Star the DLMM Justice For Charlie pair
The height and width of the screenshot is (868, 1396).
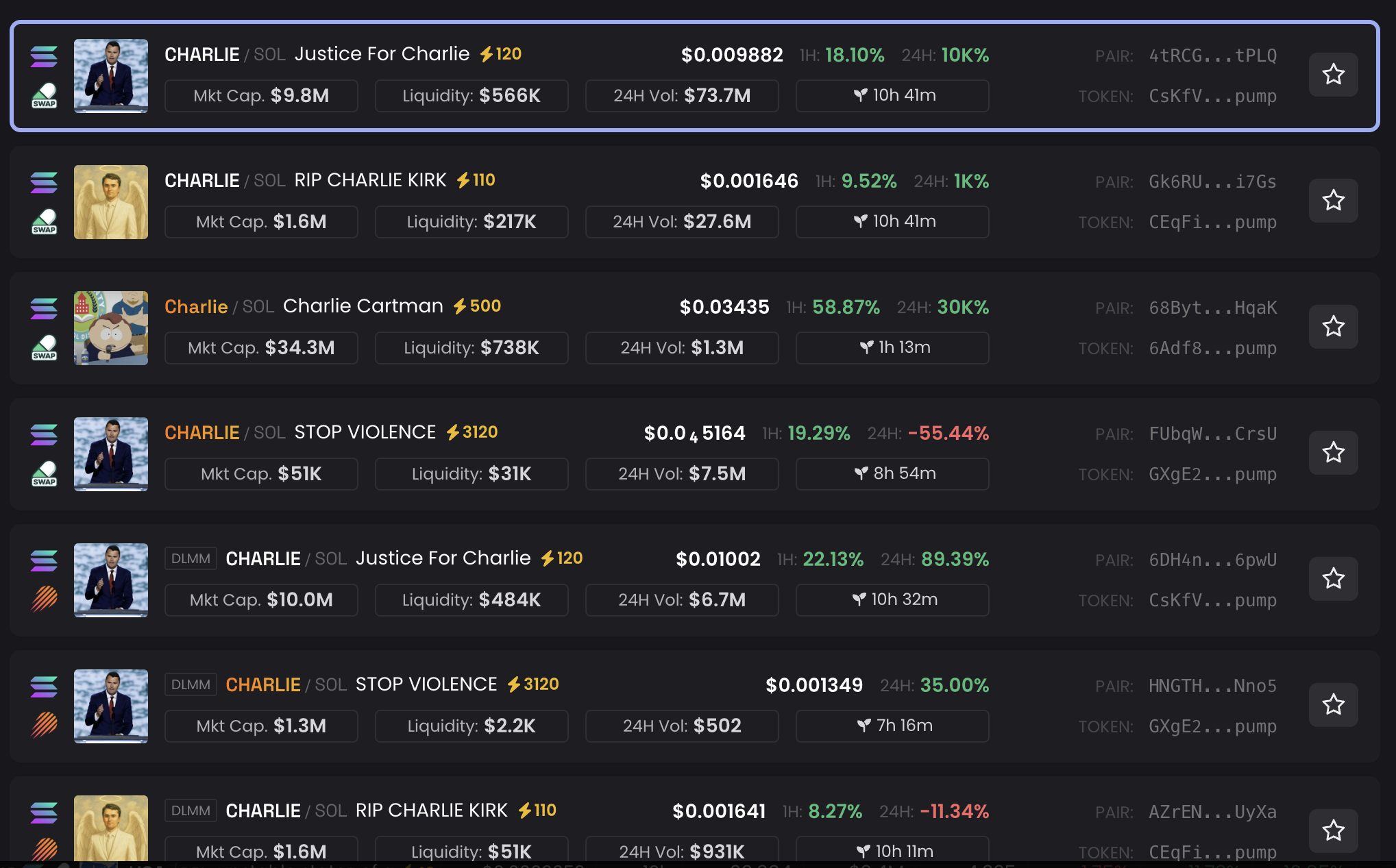tap(1333, 578)
